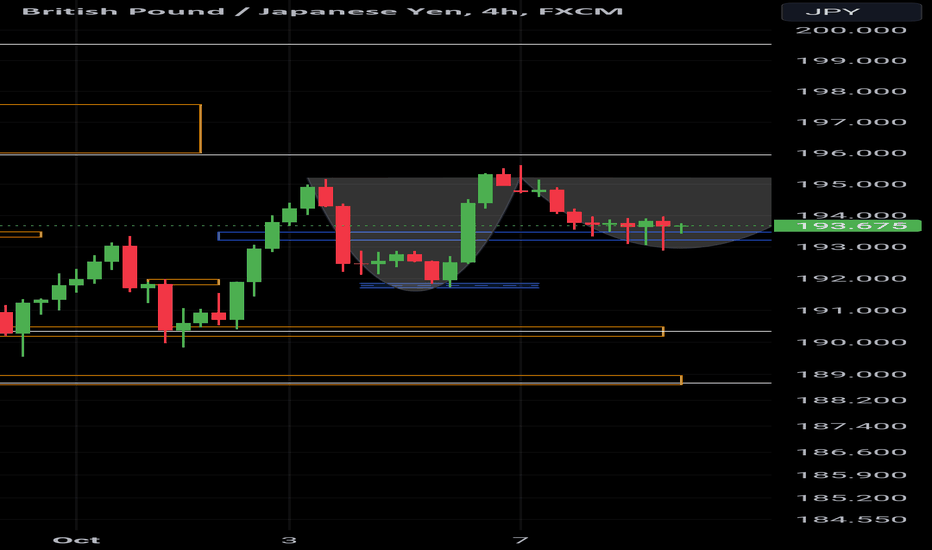
Task: Click the 185.200 price axis label
Action: [851, 498]
